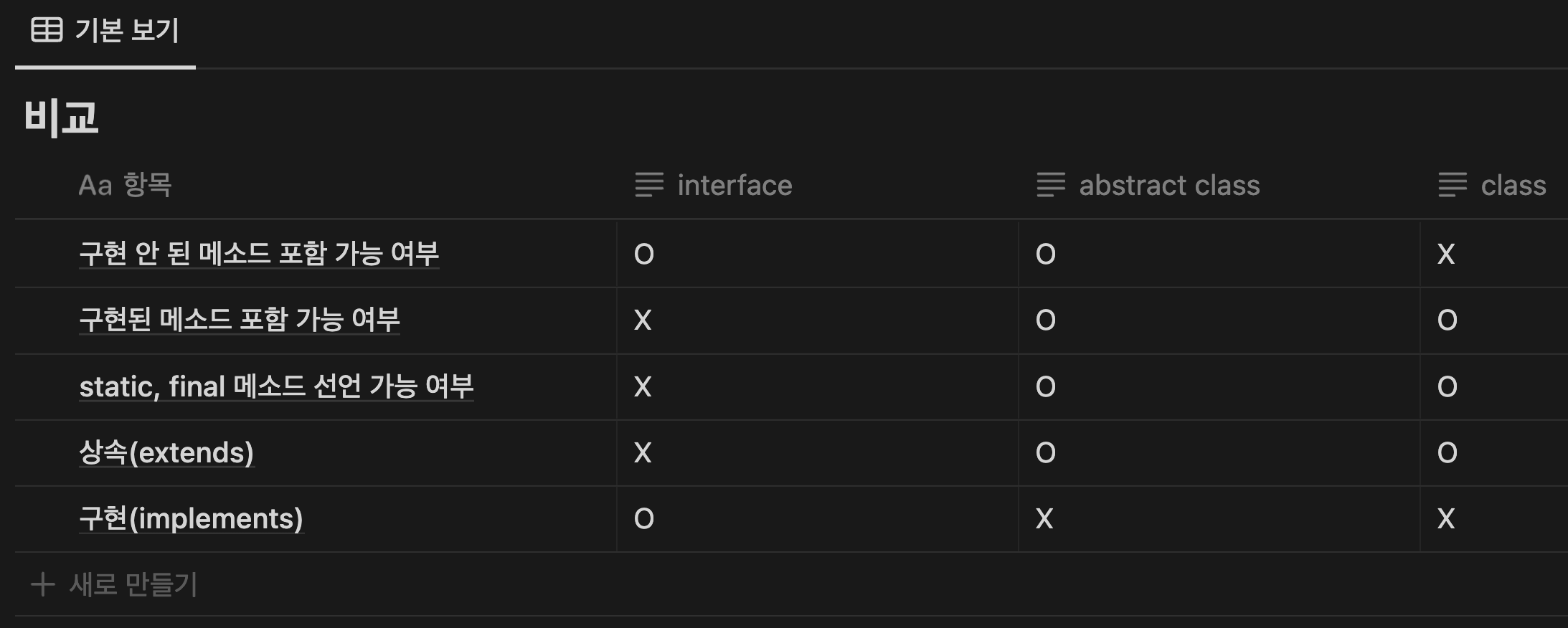Add a new row with 새로 만들기

click(133, 584)
